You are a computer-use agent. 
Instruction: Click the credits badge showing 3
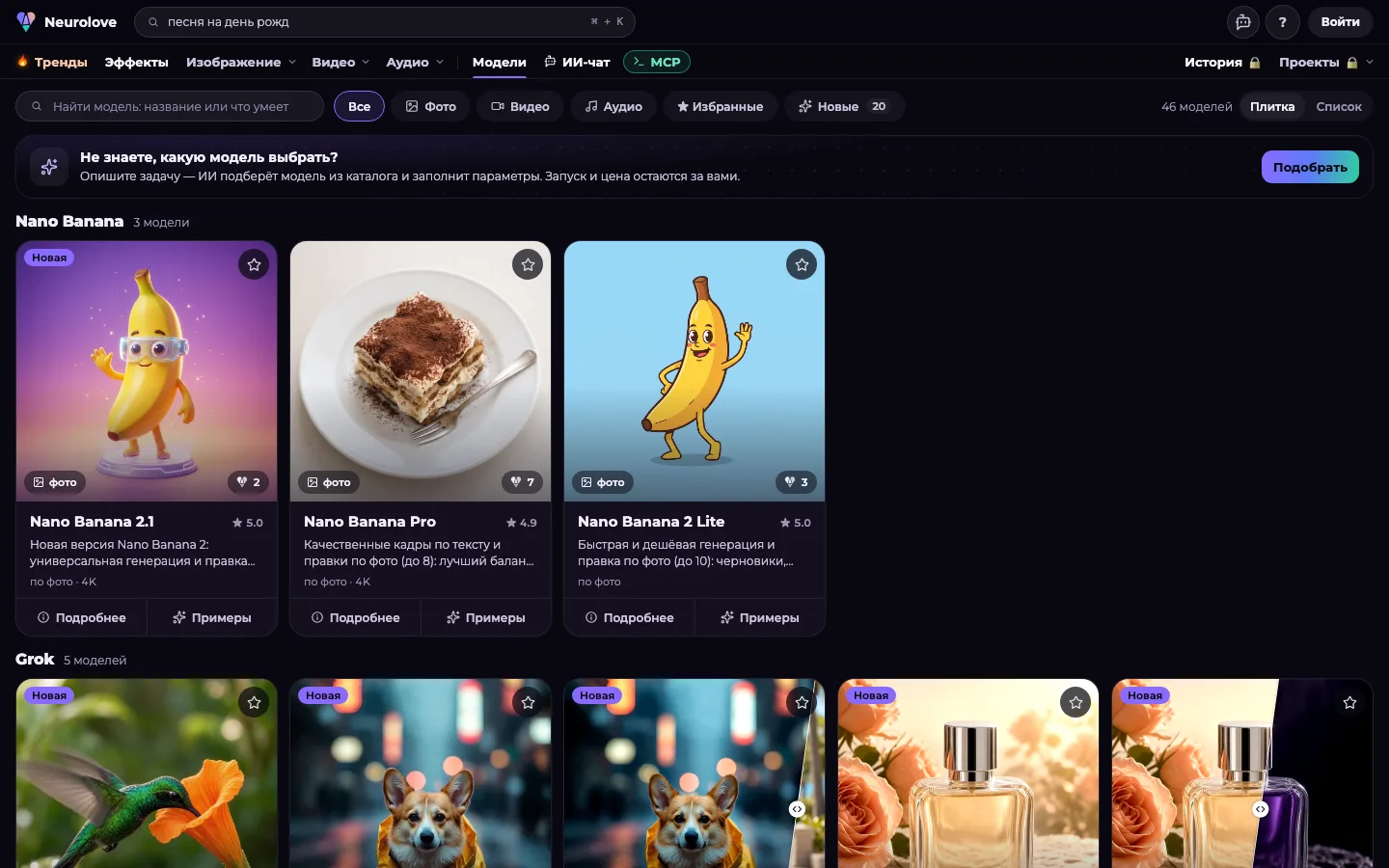tap(797, 482)
